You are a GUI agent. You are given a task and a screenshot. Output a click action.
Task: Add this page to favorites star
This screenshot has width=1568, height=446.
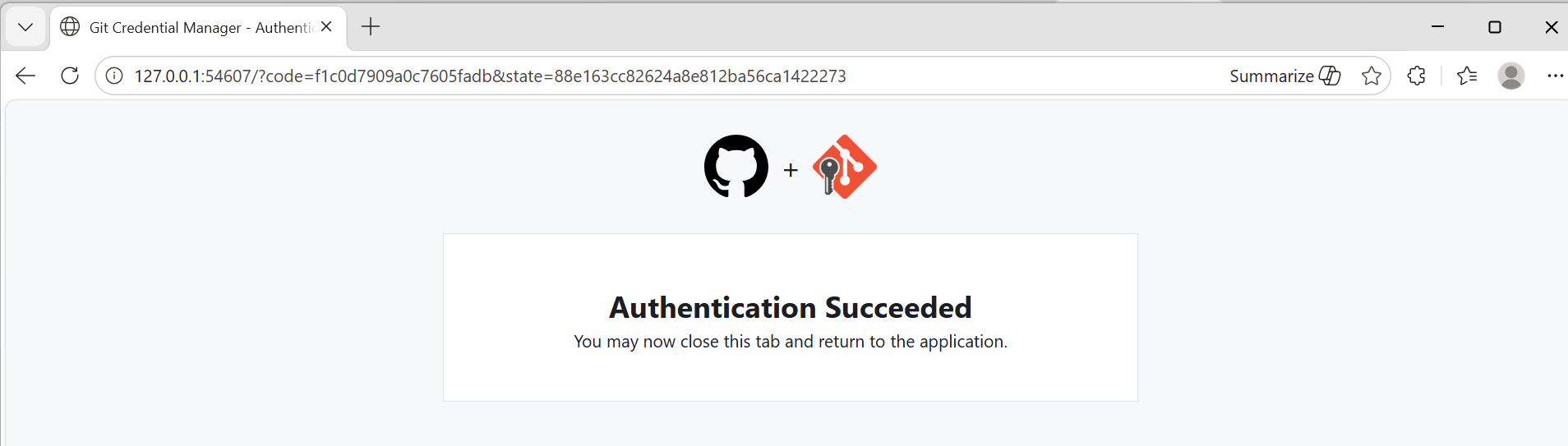click(1371, 76)
